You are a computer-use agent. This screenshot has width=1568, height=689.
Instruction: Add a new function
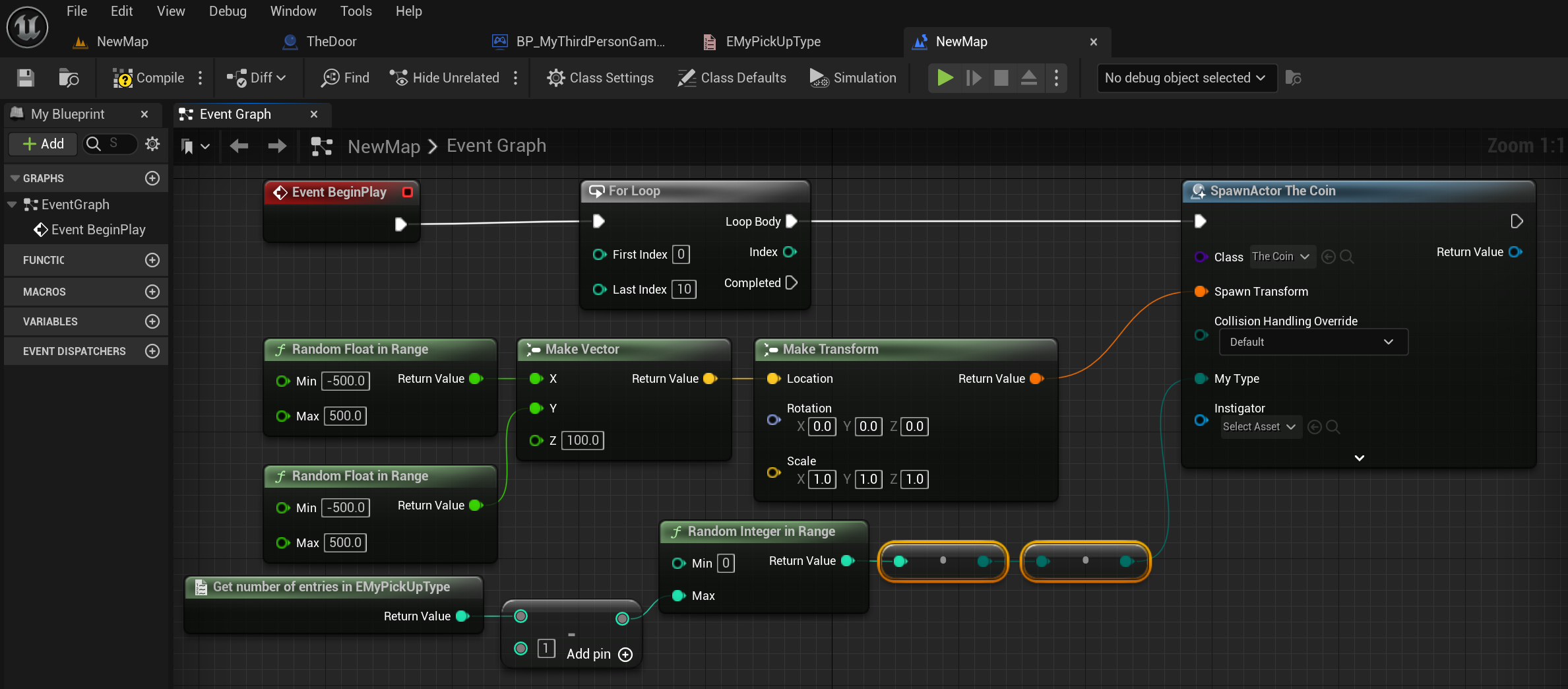click(x=152, y=260)
